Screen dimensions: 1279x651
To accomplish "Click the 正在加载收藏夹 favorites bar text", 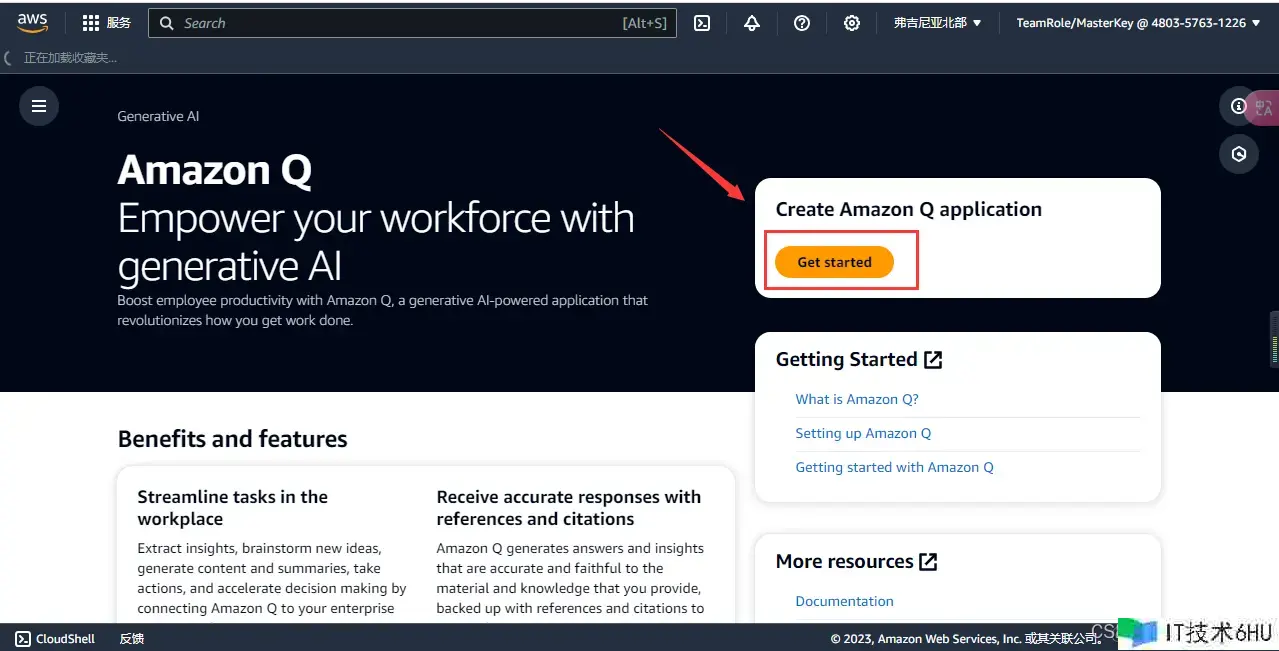I will coord(70,58).
